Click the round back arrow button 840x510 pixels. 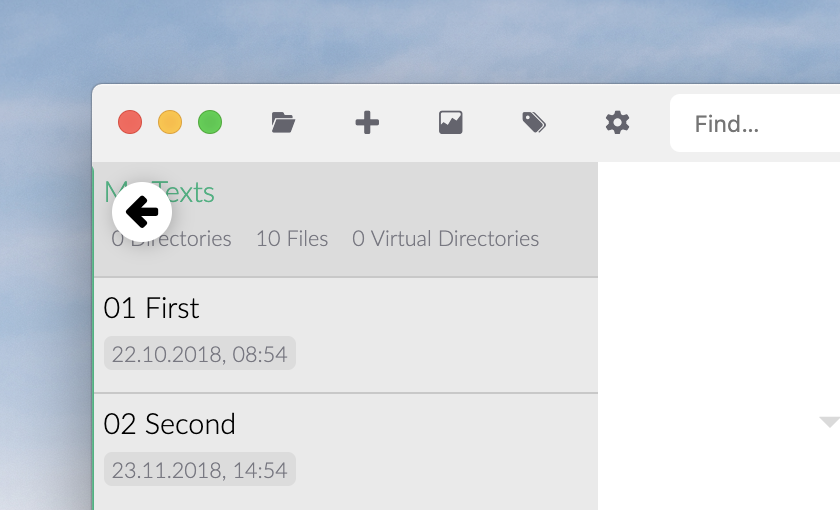click(142, 212)
